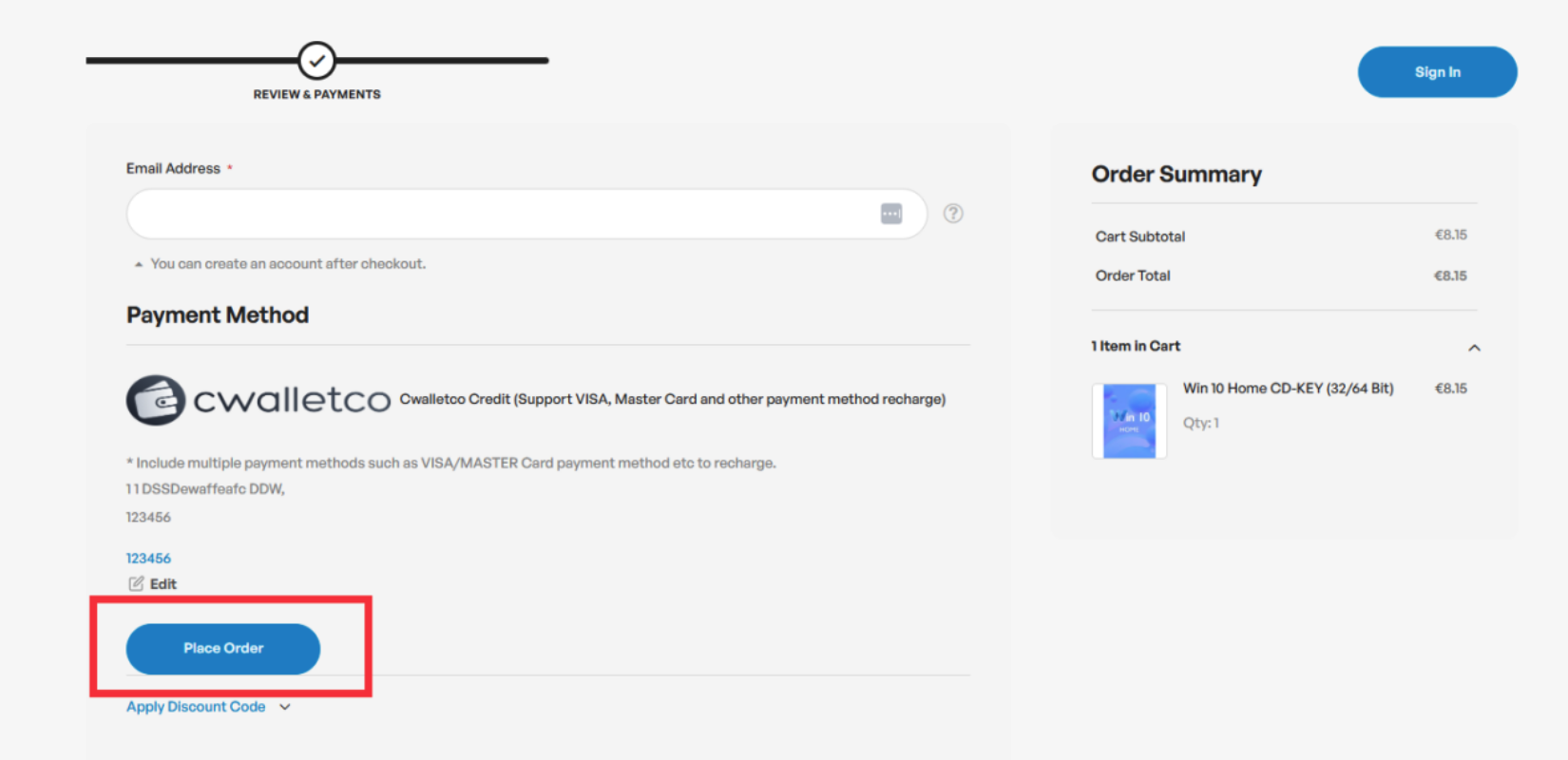The width and height of the screenshot is (1568, 760).
Task: Click the autofill icon inside the email field
Action: (x=891, y=214)
